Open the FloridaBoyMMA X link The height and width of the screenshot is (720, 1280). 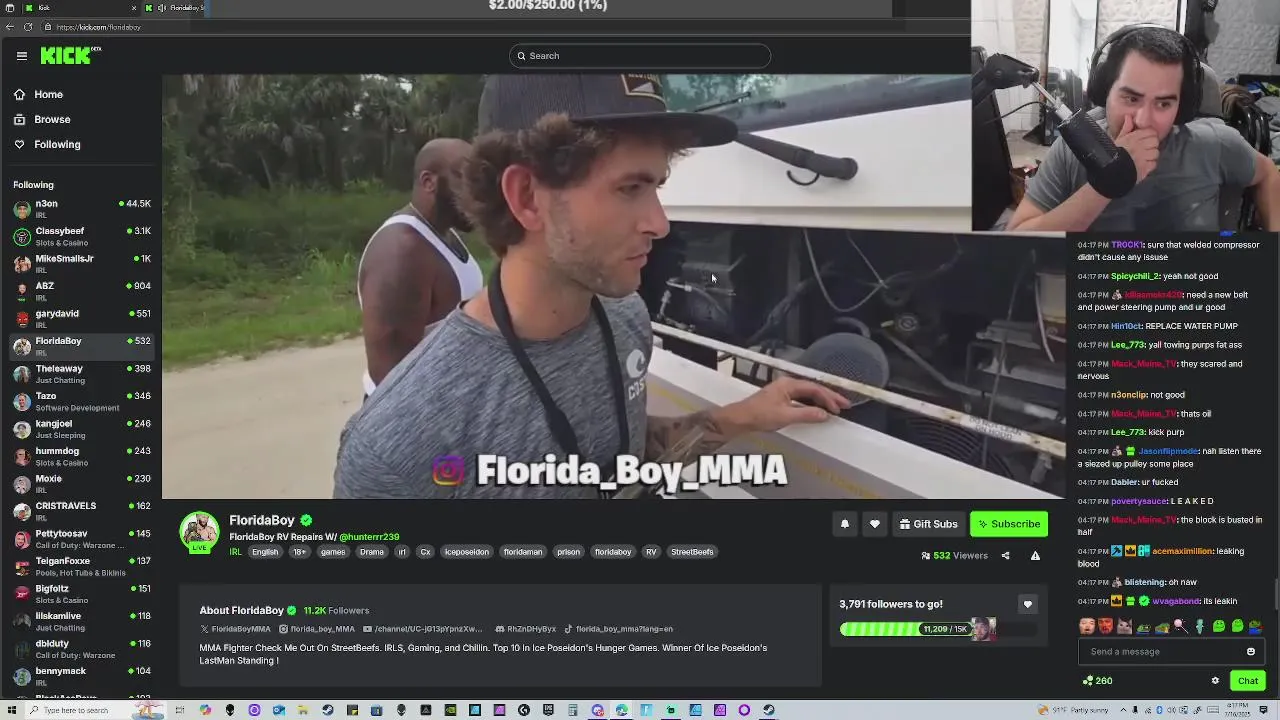(x=235, y=629)
